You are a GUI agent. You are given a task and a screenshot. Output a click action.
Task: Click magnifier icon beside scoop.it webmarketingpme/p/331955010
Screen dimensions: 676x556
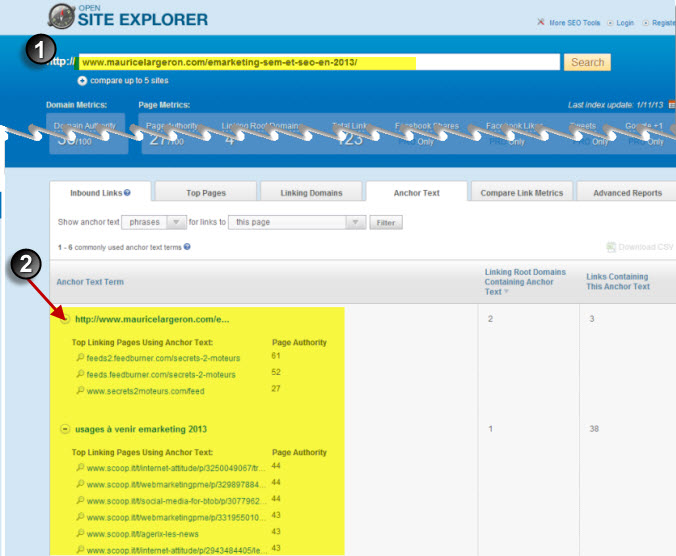(x=80, y=516)
